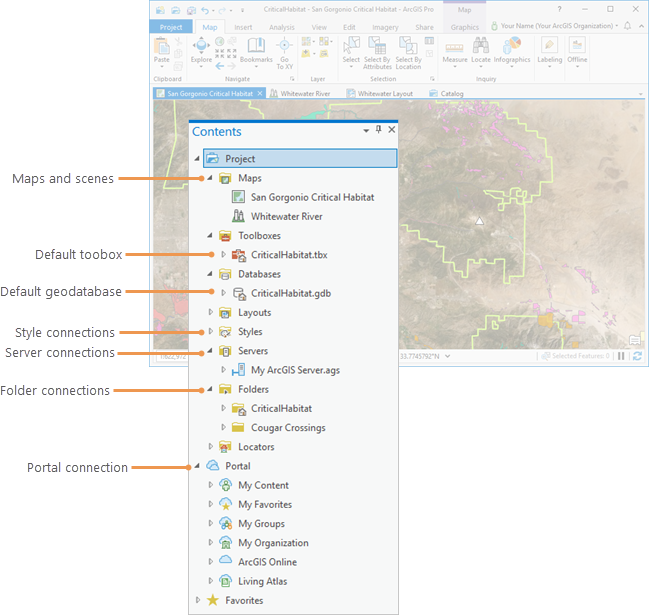The height and width of the screenshot is (615, 649).
Task: Expand the Locators node
Action: [x=210, y=446]
